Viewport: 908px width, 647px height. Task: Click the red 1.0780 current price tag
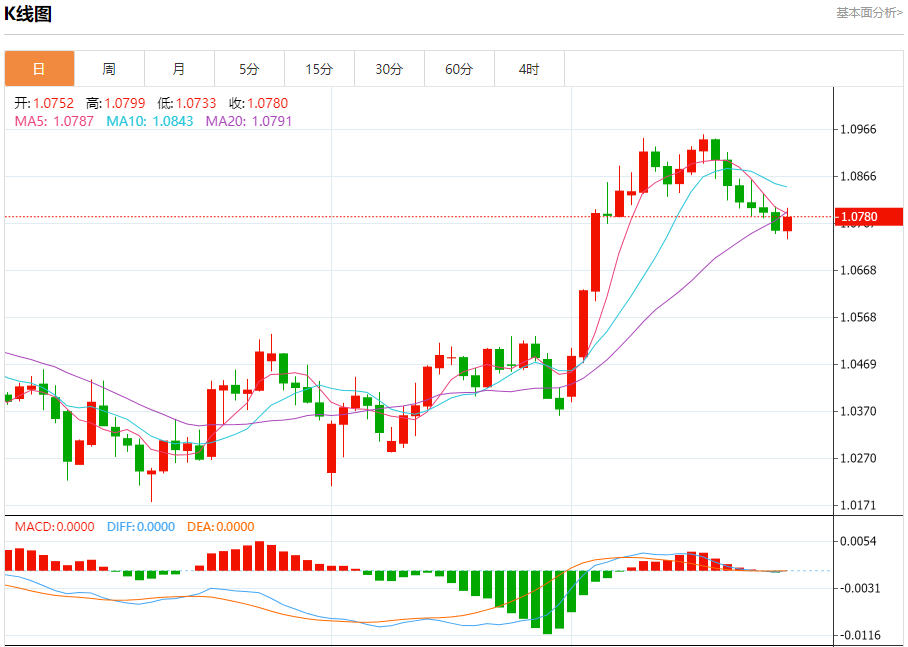[x=869, y=217]
